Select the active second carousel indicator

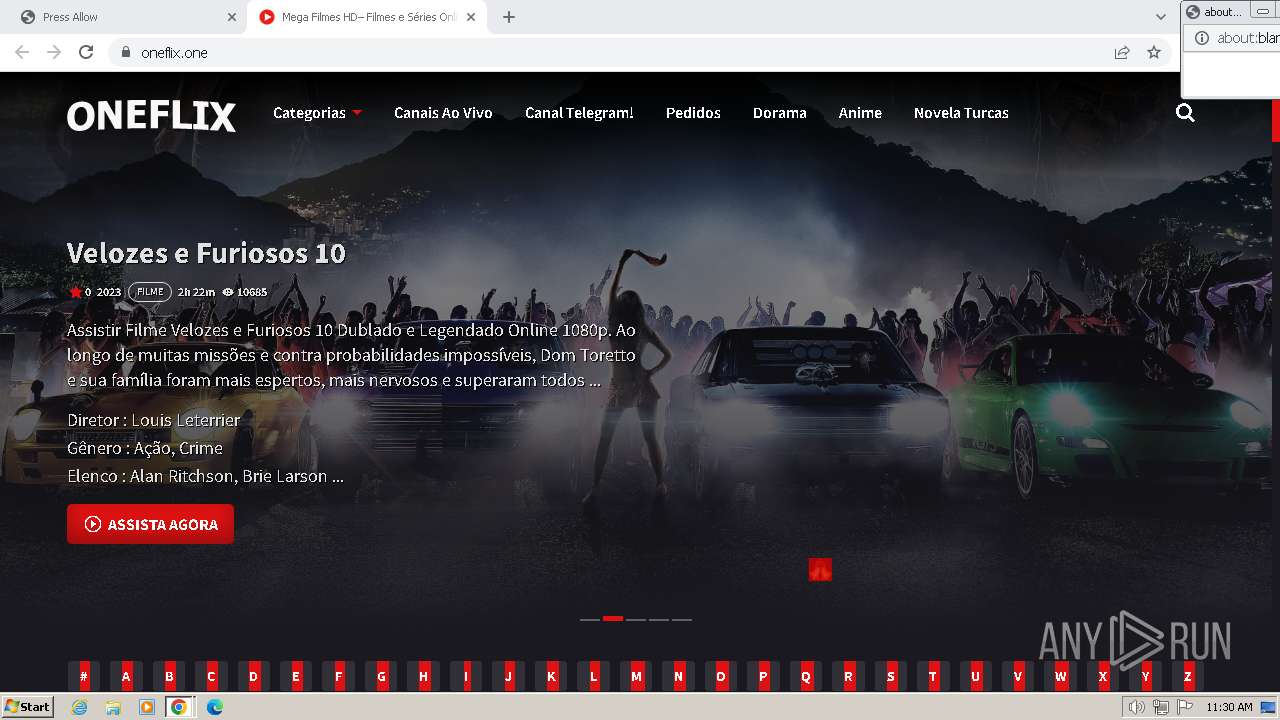point(613,619)
